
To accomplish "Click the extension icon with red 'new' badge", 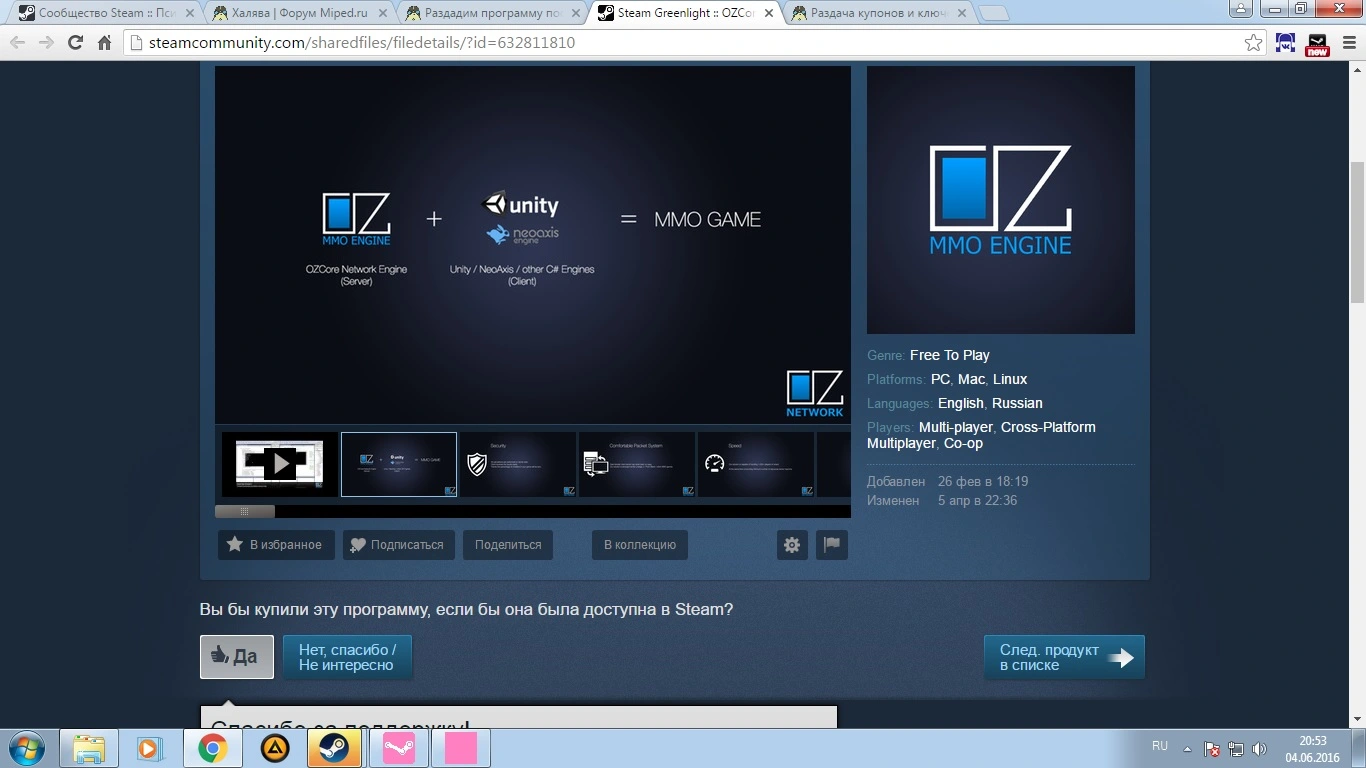I will point(1318,44).
